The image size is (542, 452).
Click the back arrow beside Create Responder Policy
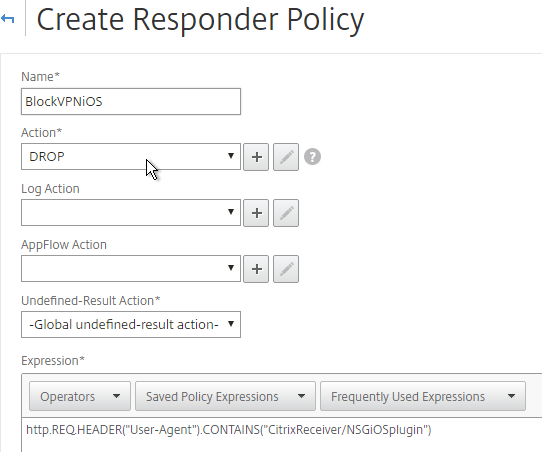(8, 19)
